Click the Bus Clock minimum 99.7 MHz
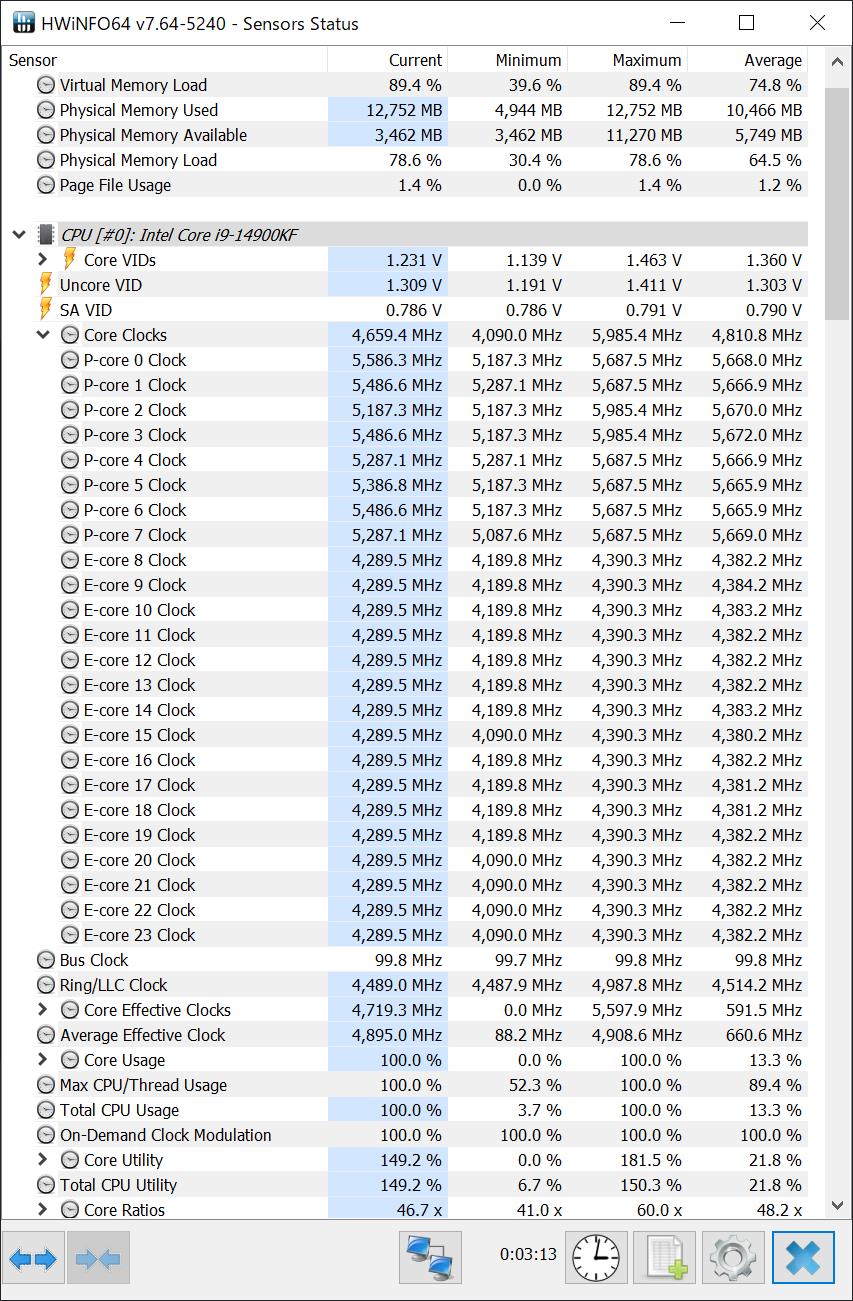 click(522, 960)
